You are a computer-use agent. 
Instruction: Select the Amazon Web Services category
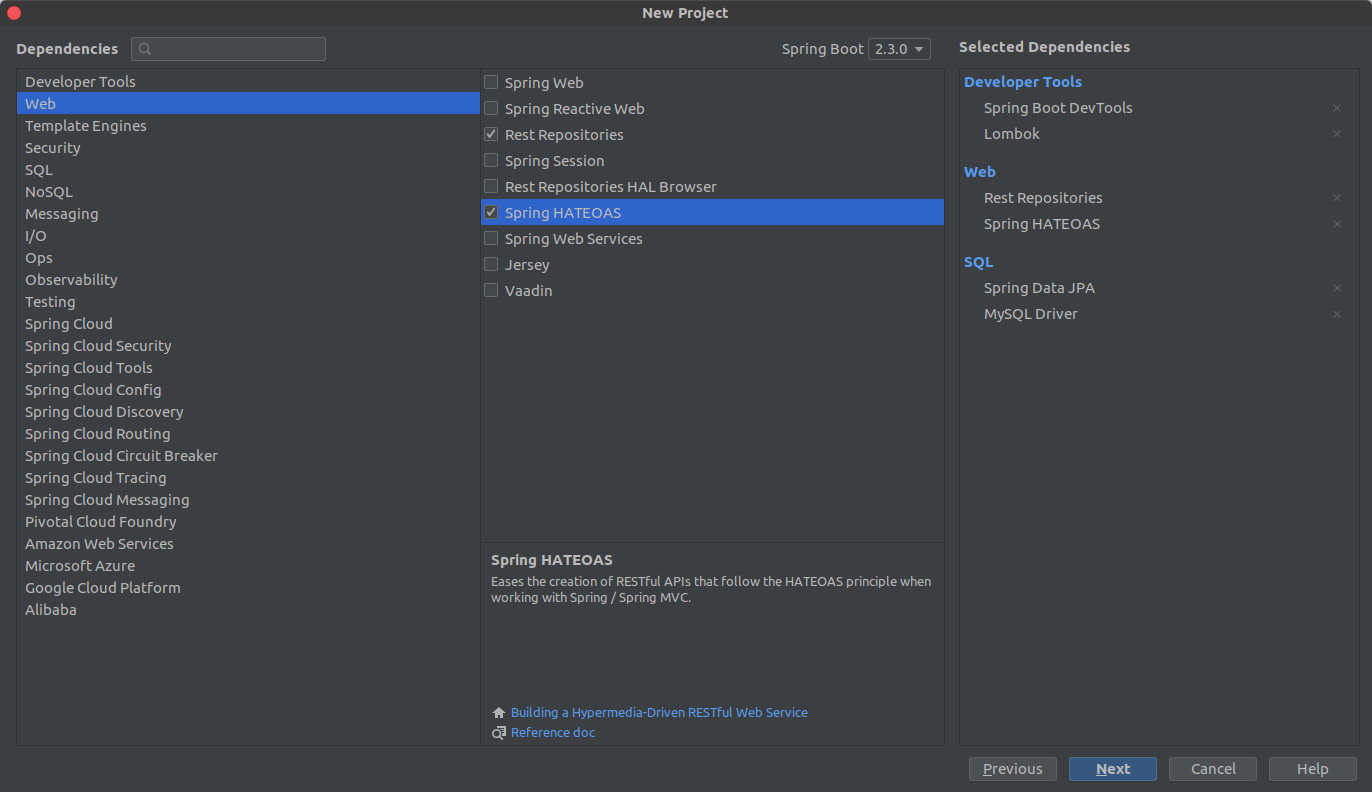(x=248, y=544)
